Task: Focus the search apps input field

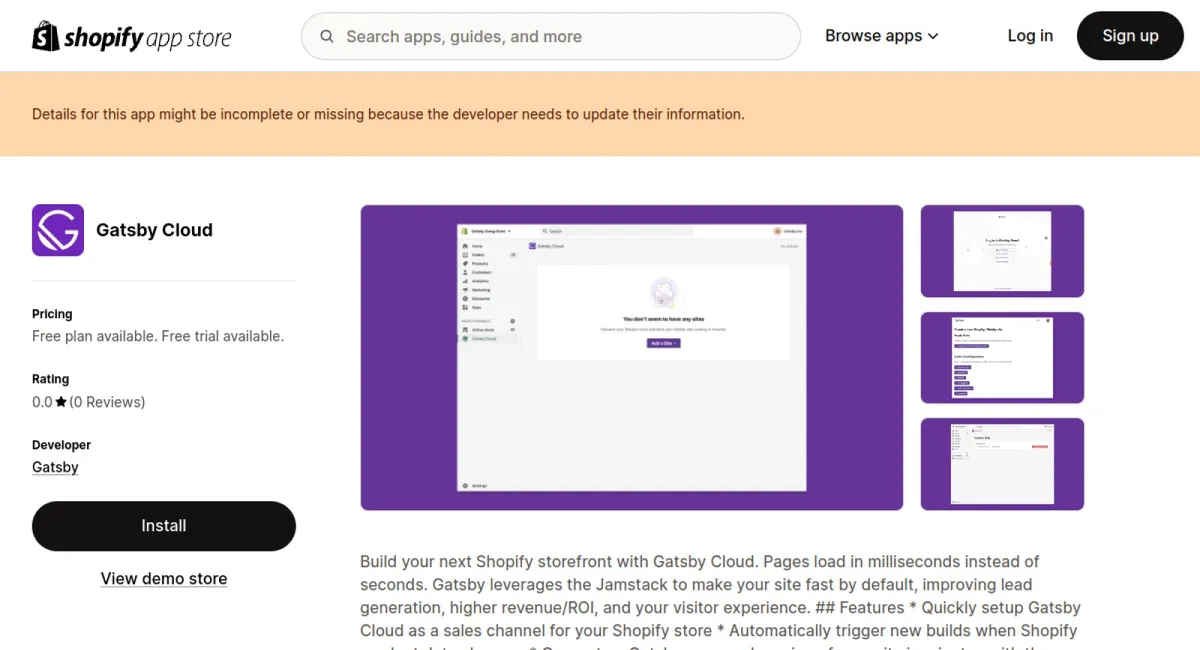Action: (560, 37)
